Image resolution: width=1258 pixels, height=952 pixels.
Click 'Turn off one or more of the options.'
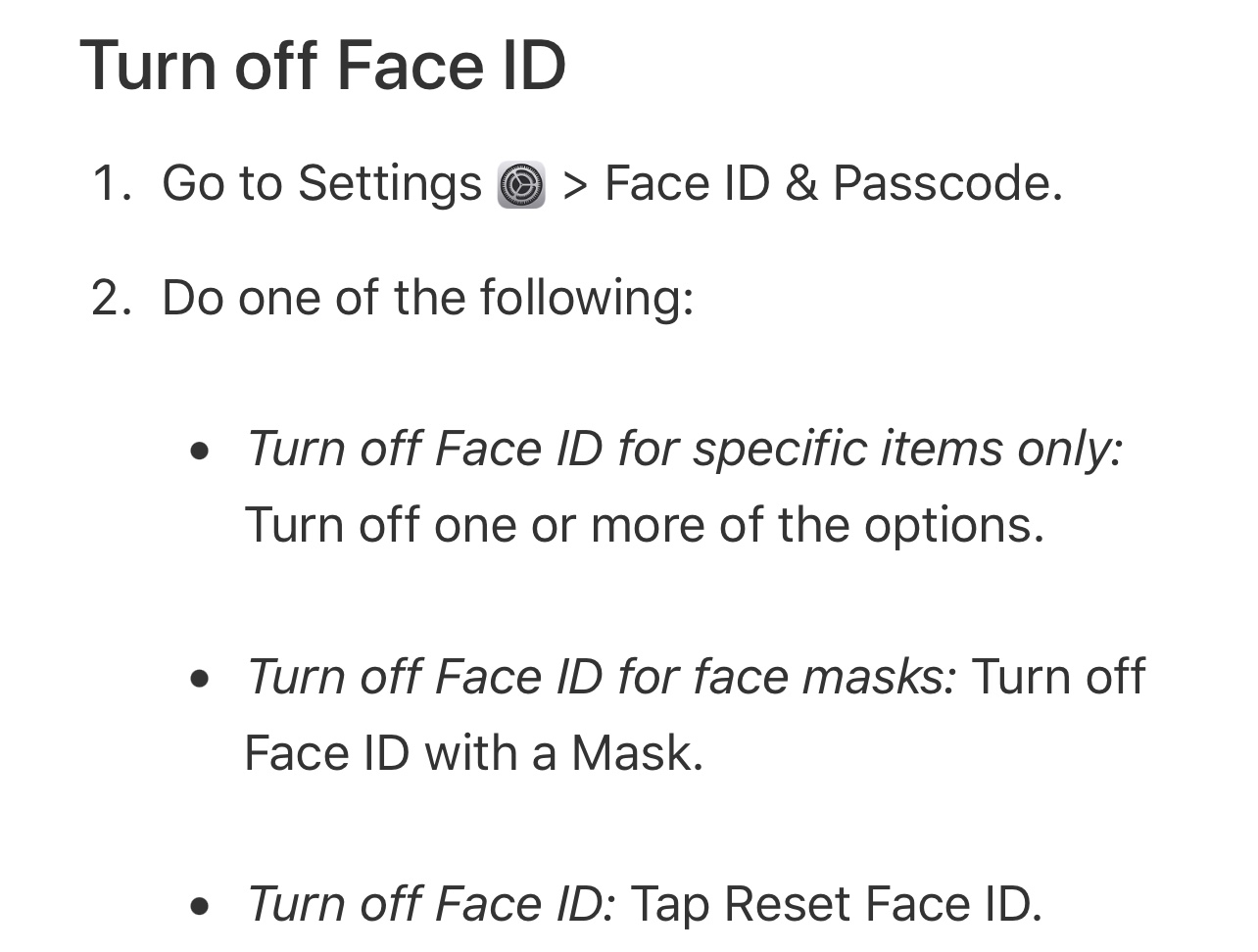point(644,525)
